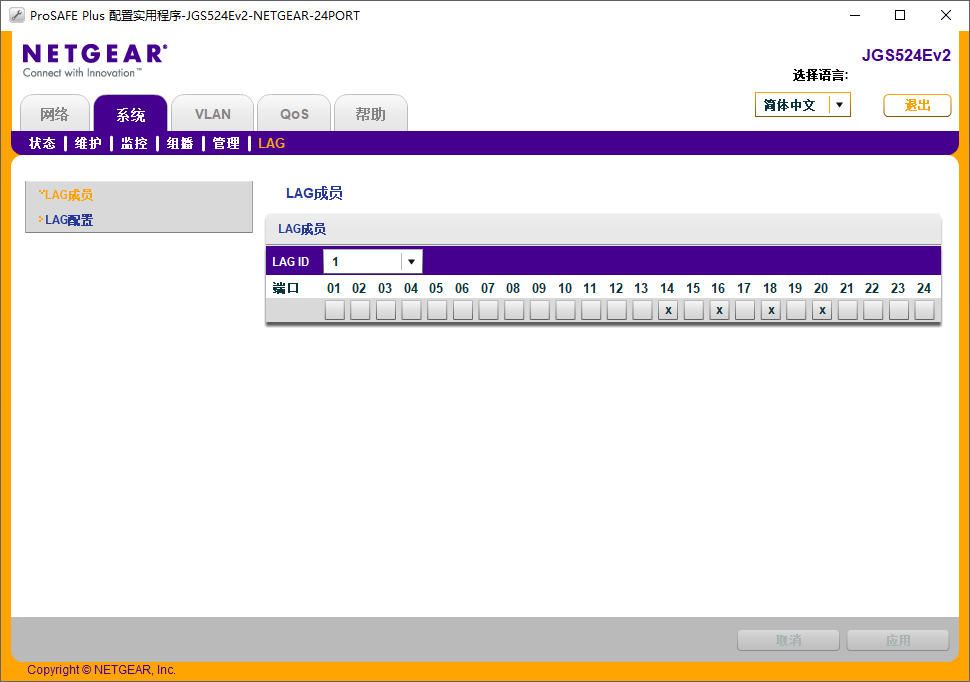970x682 pixels.
Task: Toggle LAG membership for port 08
Action: coord(514,310)
